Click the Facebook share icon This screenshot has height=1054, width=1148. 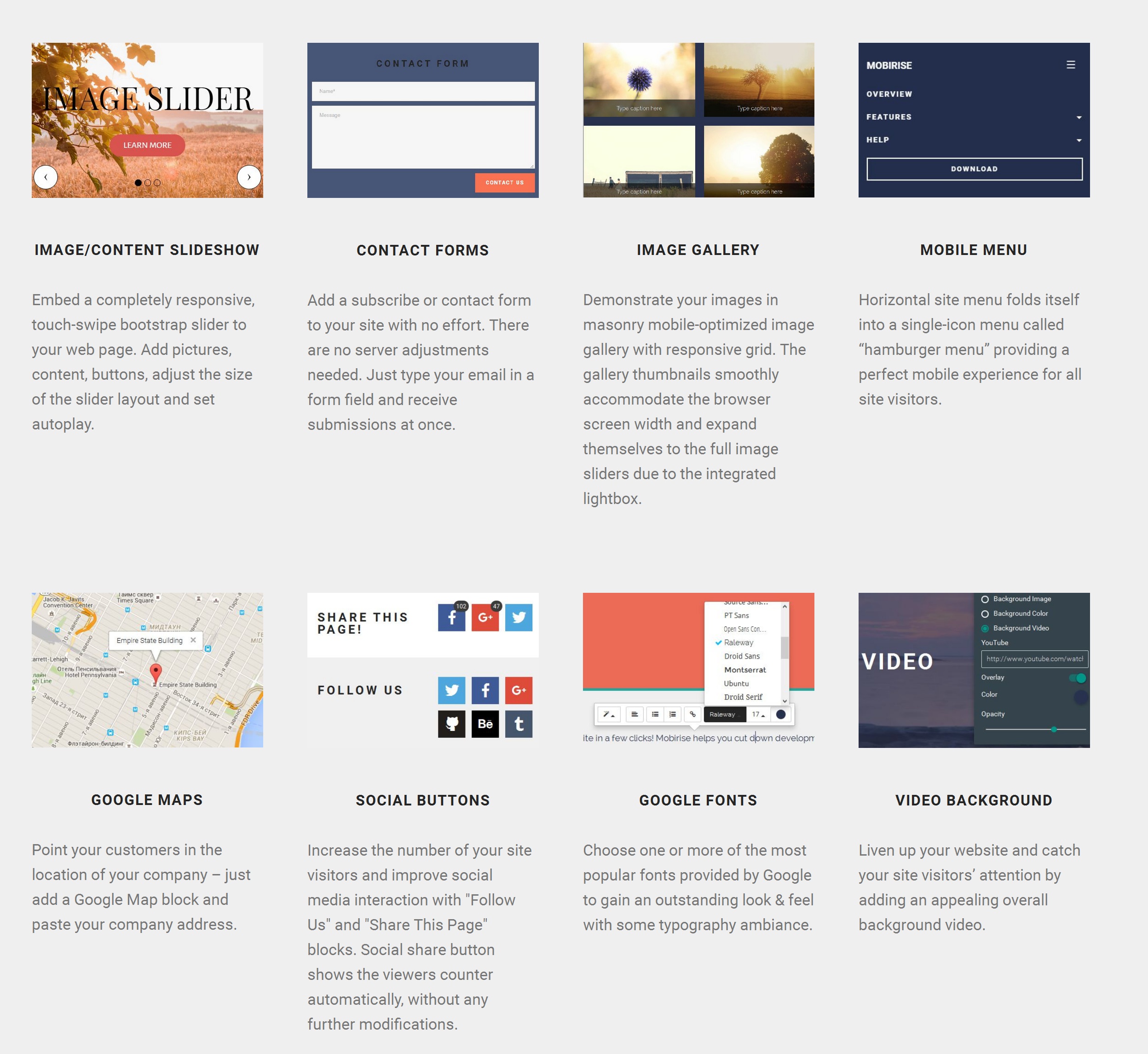click(452, 618)
